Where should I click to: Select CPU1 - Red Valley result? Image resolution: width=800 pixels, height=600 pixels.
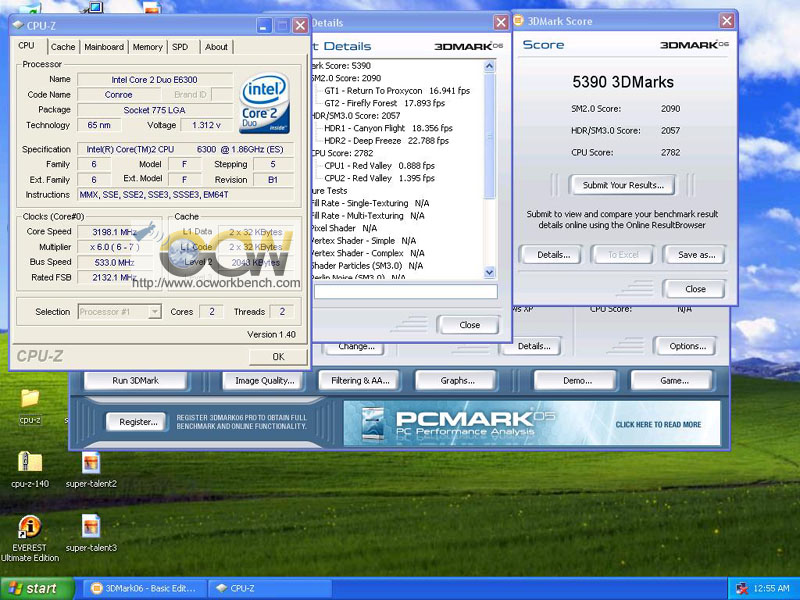coord(379,166)
